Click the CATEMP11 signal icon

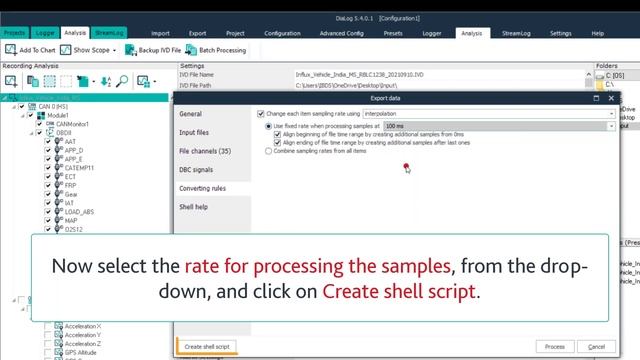pyautogui.click(x=59, y=168)
